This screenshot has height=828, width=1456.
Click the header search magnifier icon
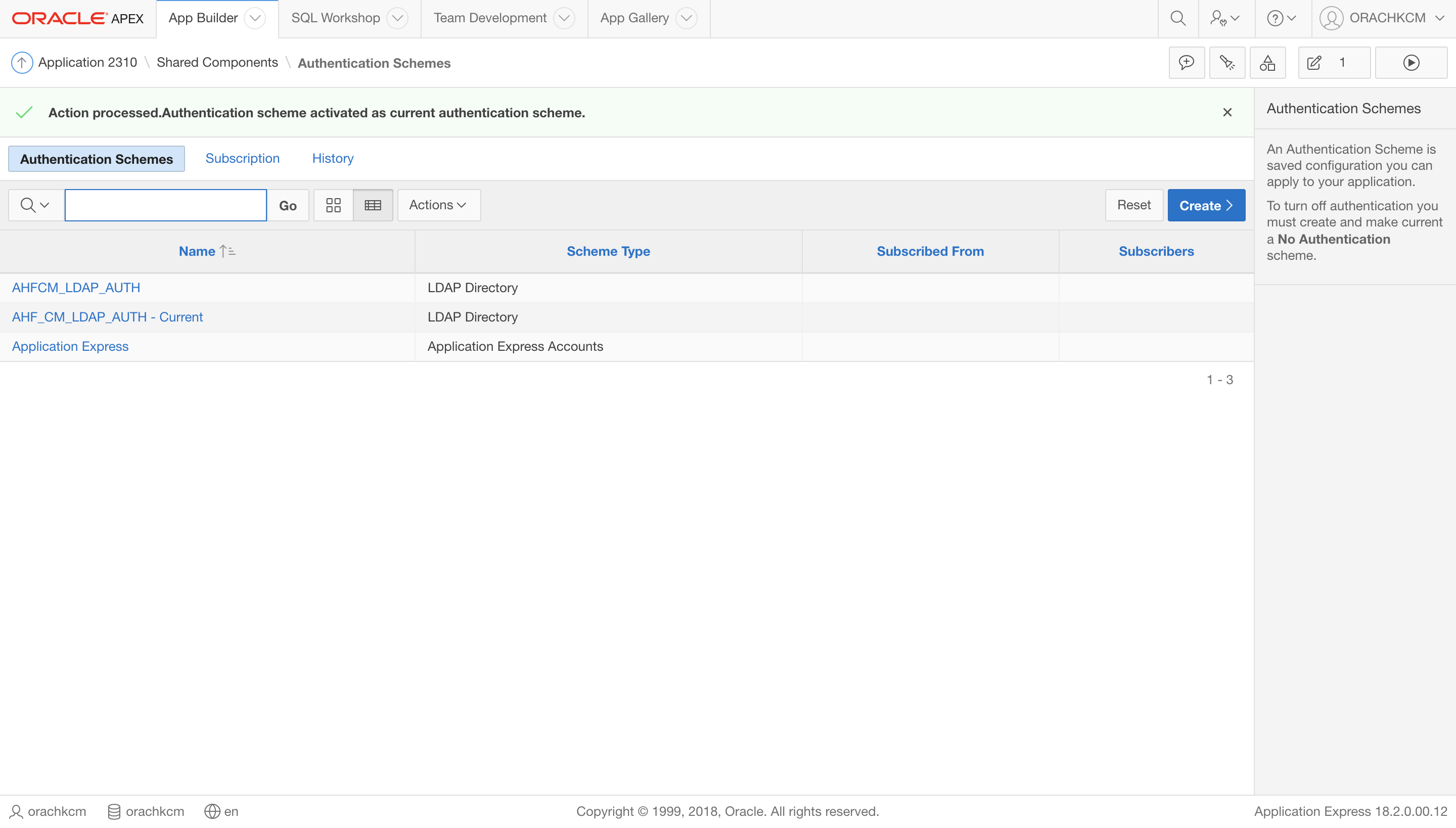1178,18
